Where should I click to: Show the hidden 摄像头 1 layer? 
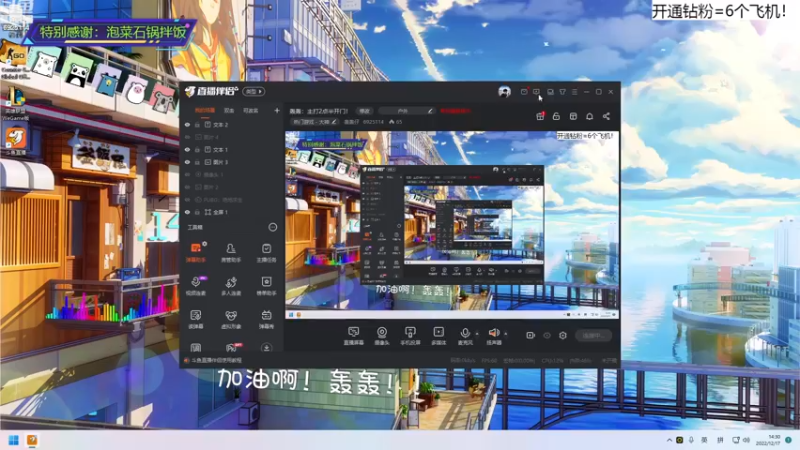pos(187,174)
